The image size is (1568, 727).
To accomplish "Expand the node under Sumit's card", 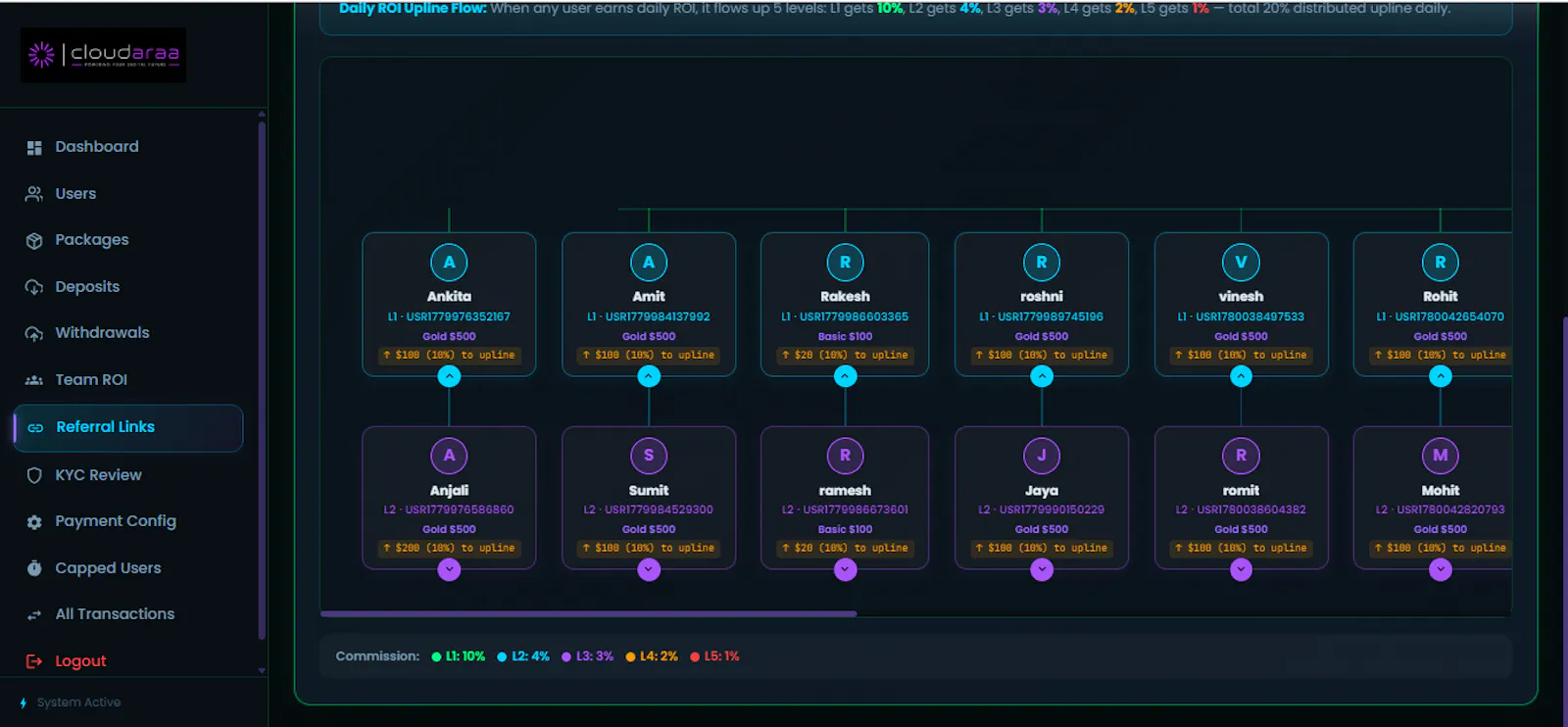I will (x=649, y=569).
